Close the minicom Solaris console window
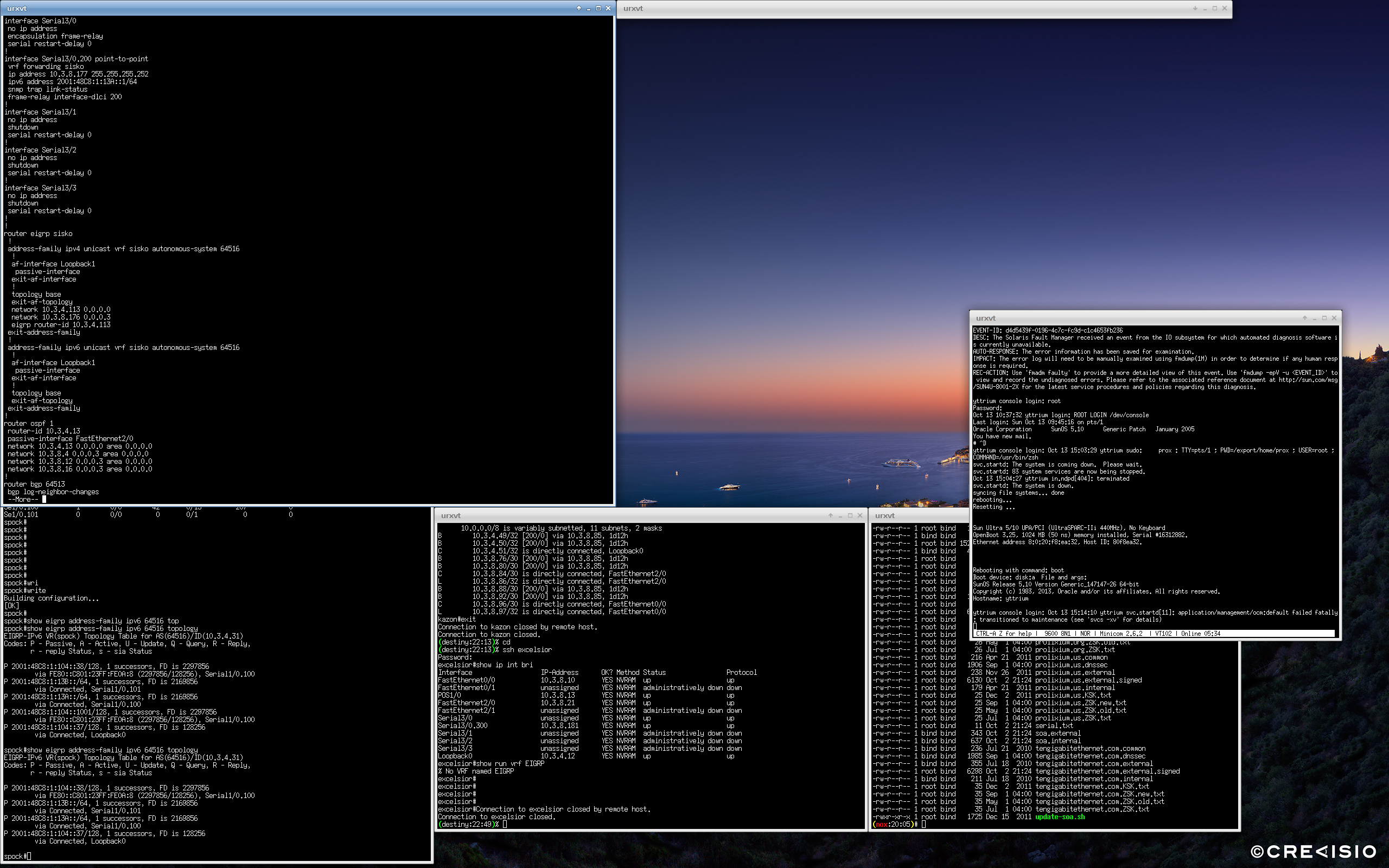 (1334, 317)
